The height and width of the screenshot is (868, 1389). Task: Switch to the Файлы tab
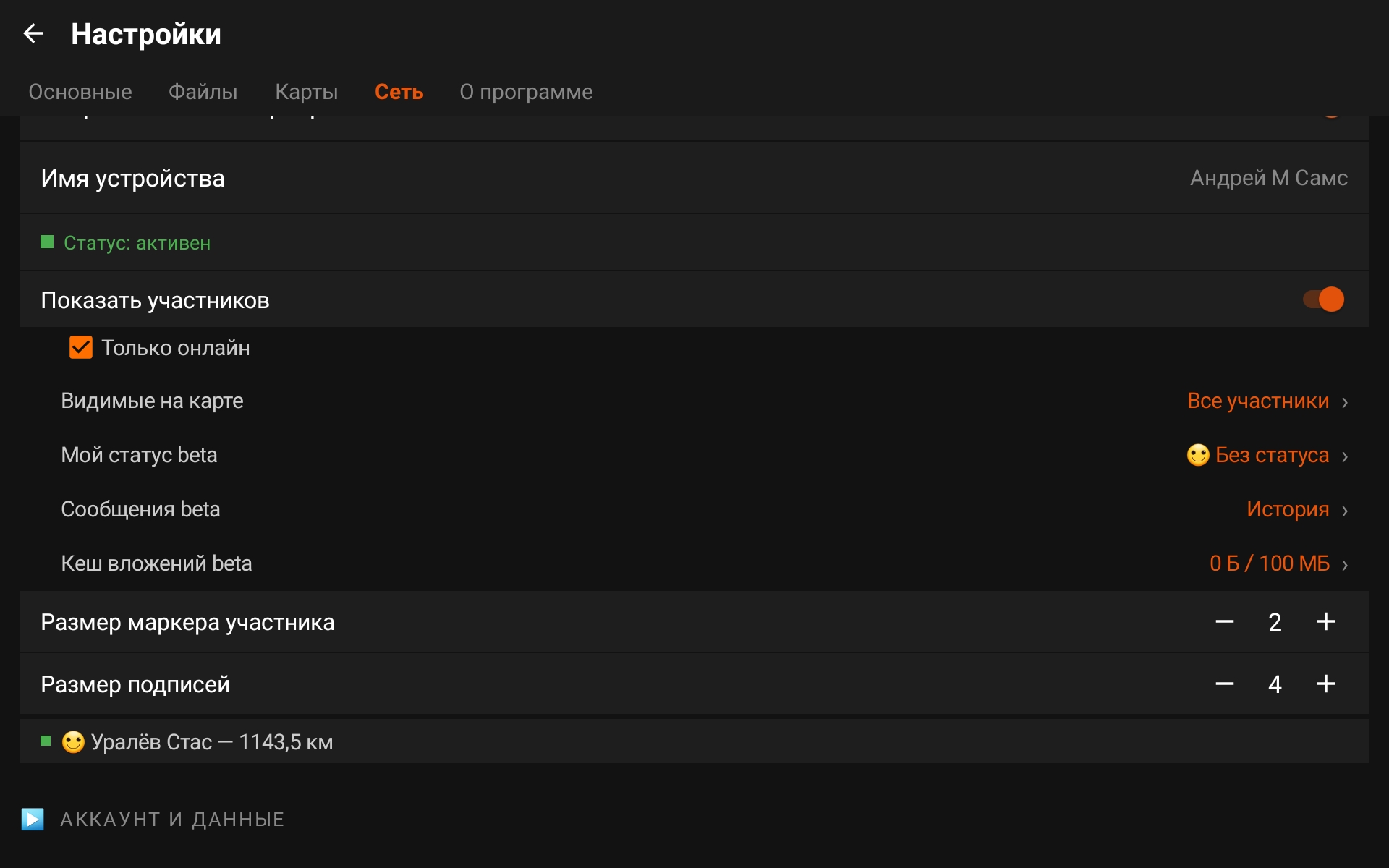tap(203, 92)
